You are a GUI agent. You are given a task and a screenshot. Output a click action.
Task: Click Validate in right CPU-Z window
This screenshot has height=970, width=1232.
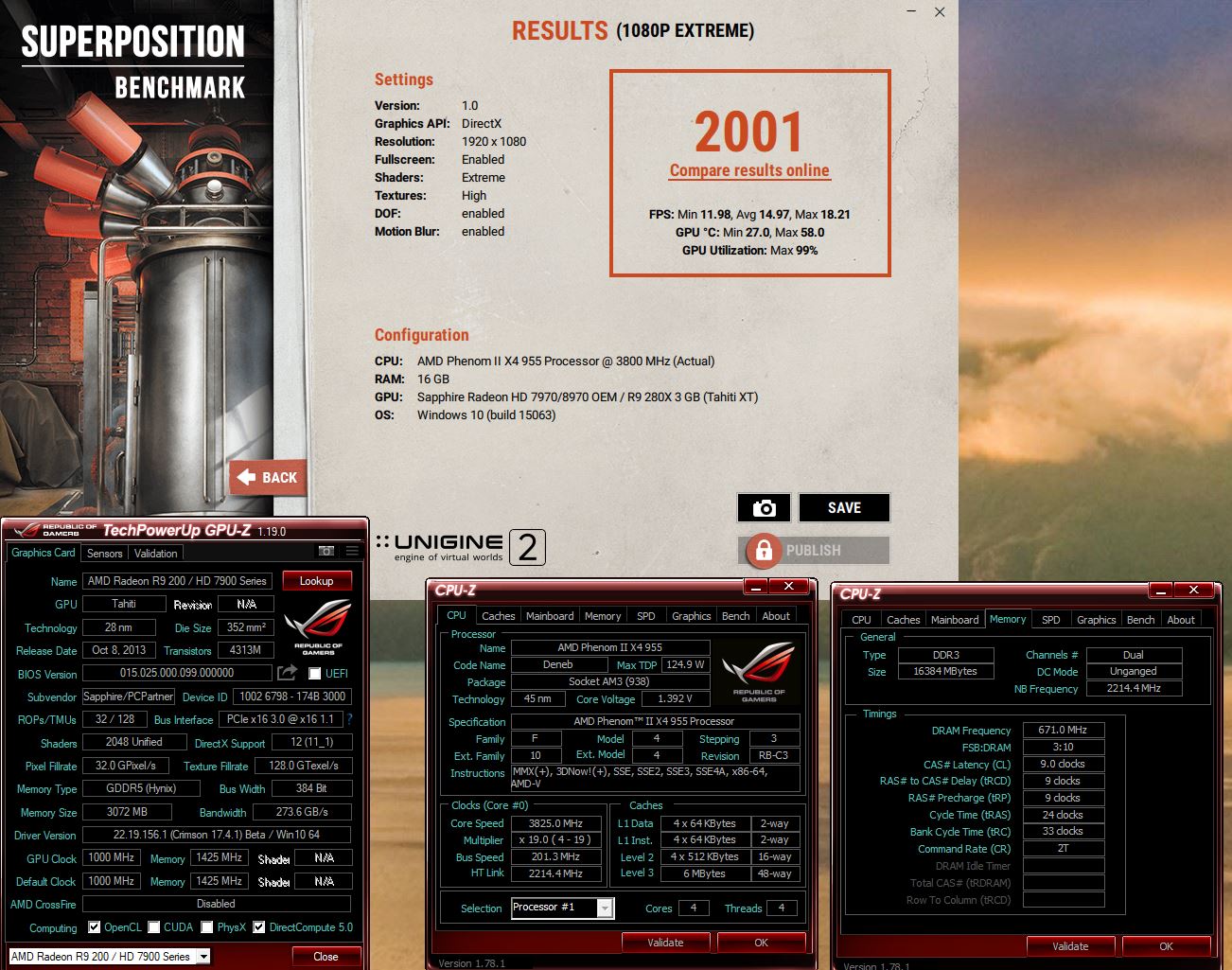click(x=1070, y=946)
